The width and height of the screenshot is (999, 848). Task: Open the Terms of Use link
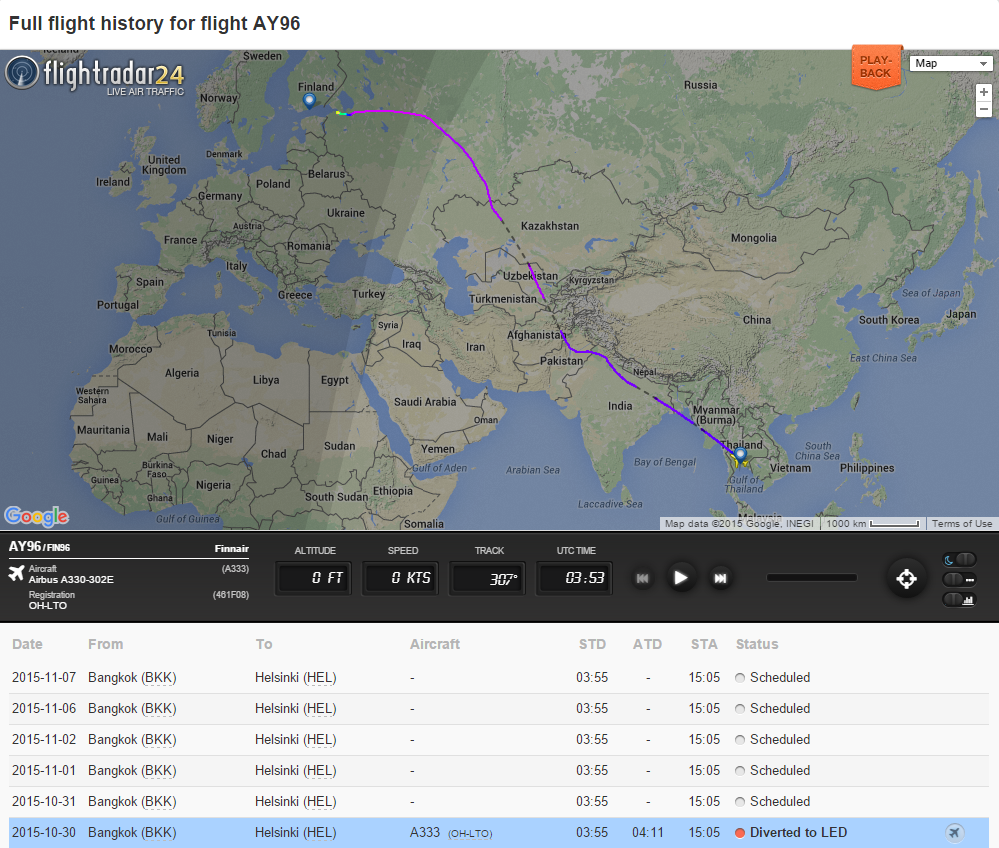[961, 524]
